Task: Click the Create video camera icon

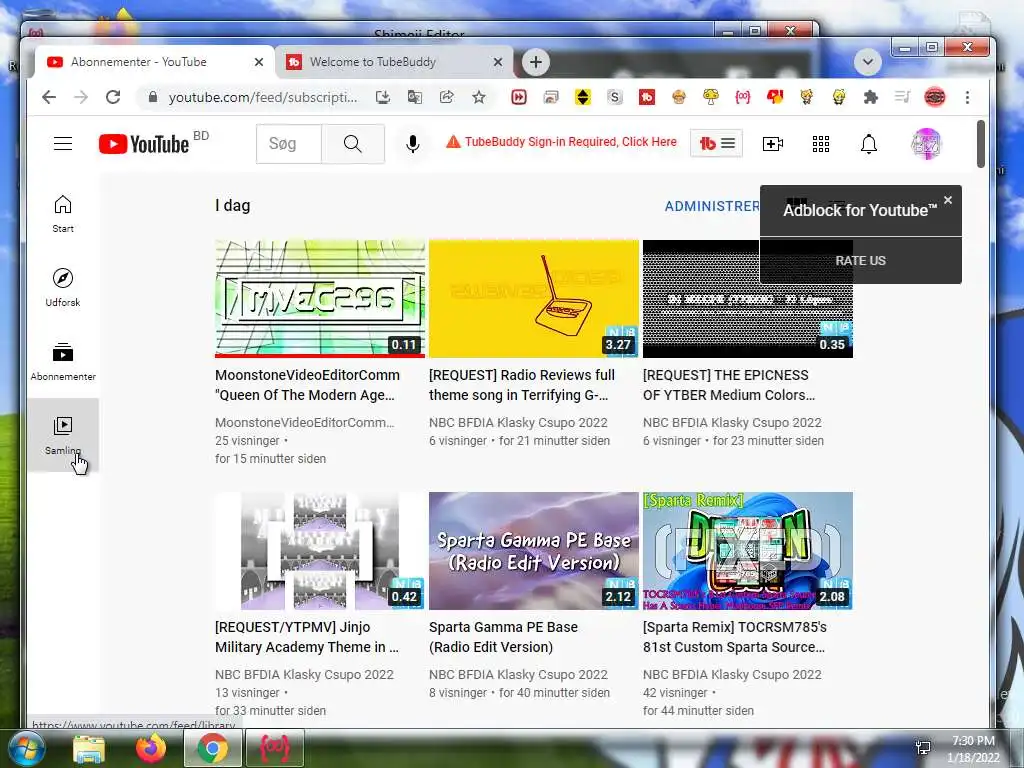Action: click(773, 144)
